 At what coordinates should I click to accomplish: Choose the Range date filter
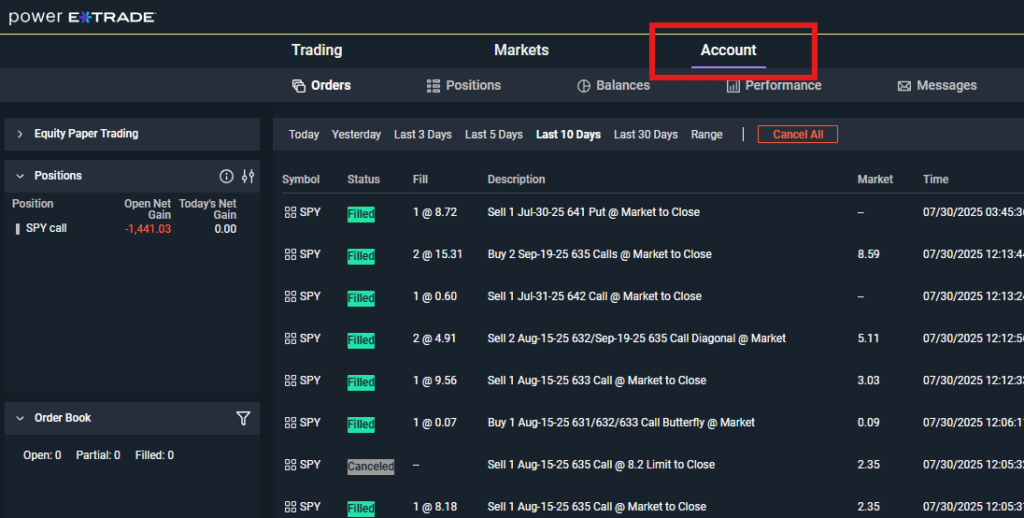[706, 135]
